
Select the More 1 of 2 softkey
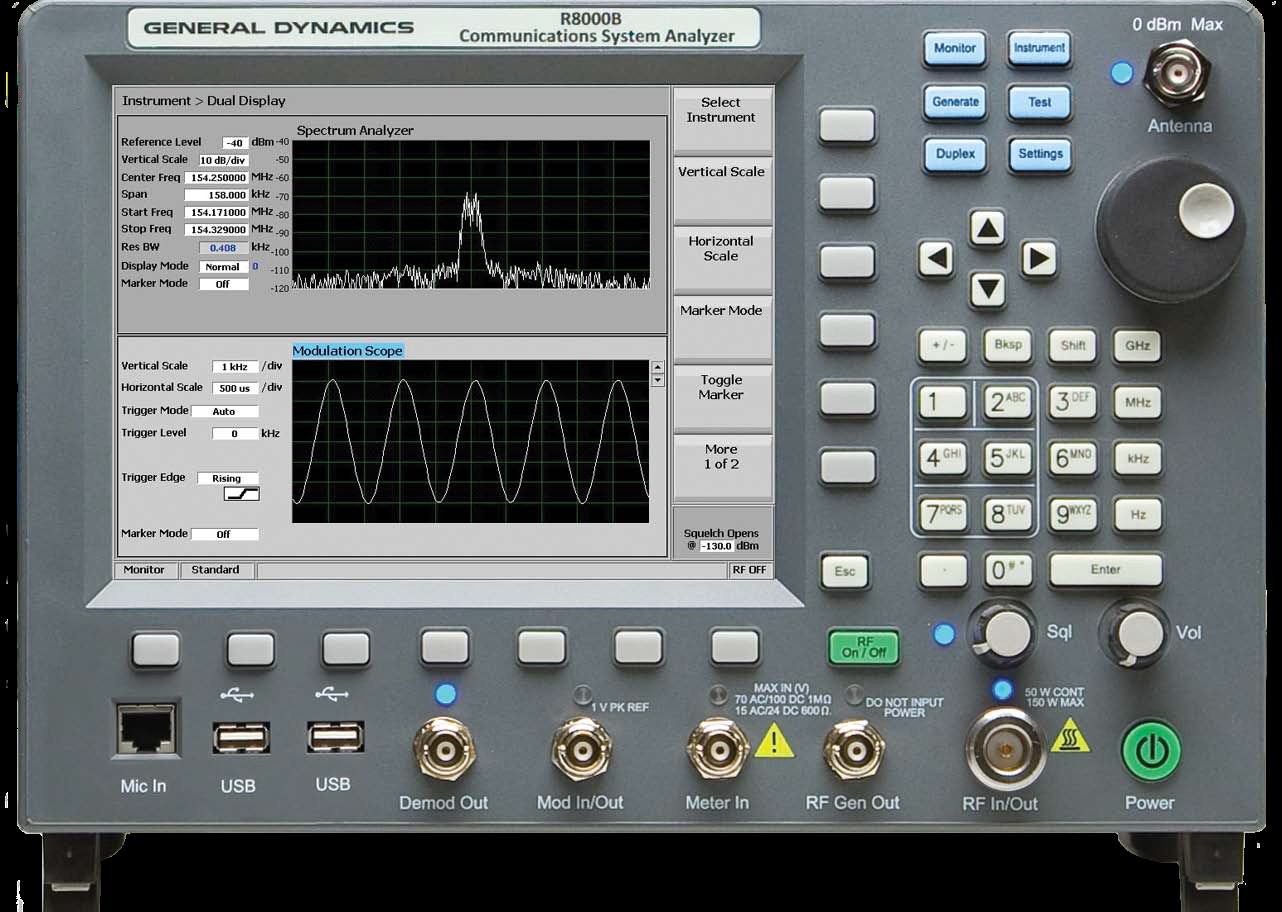click(722, 467)
